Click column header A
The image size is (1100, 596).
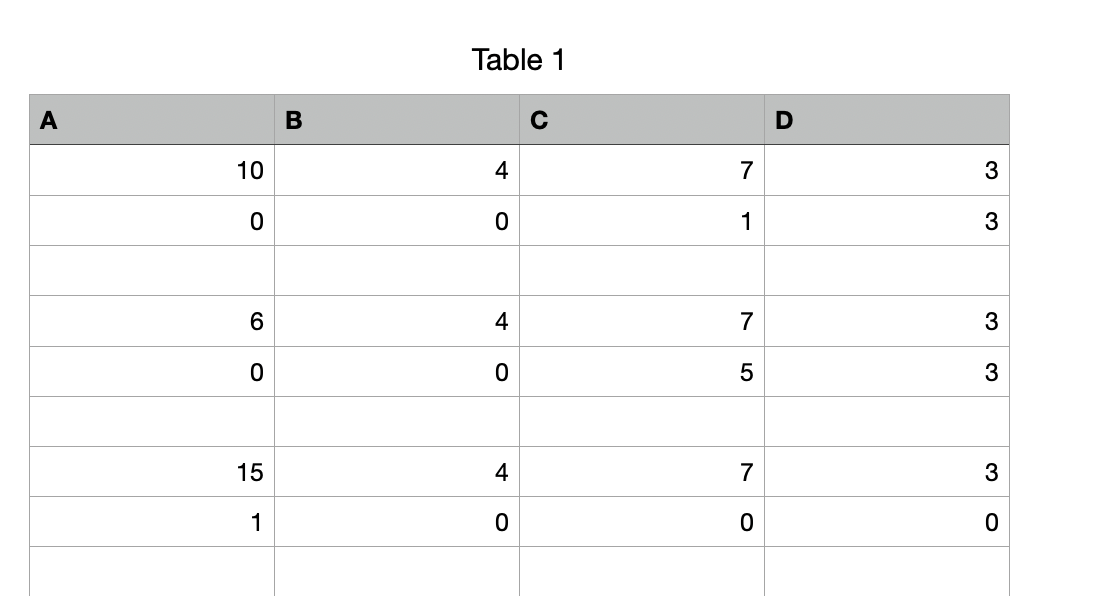click(x=152, y=120)
